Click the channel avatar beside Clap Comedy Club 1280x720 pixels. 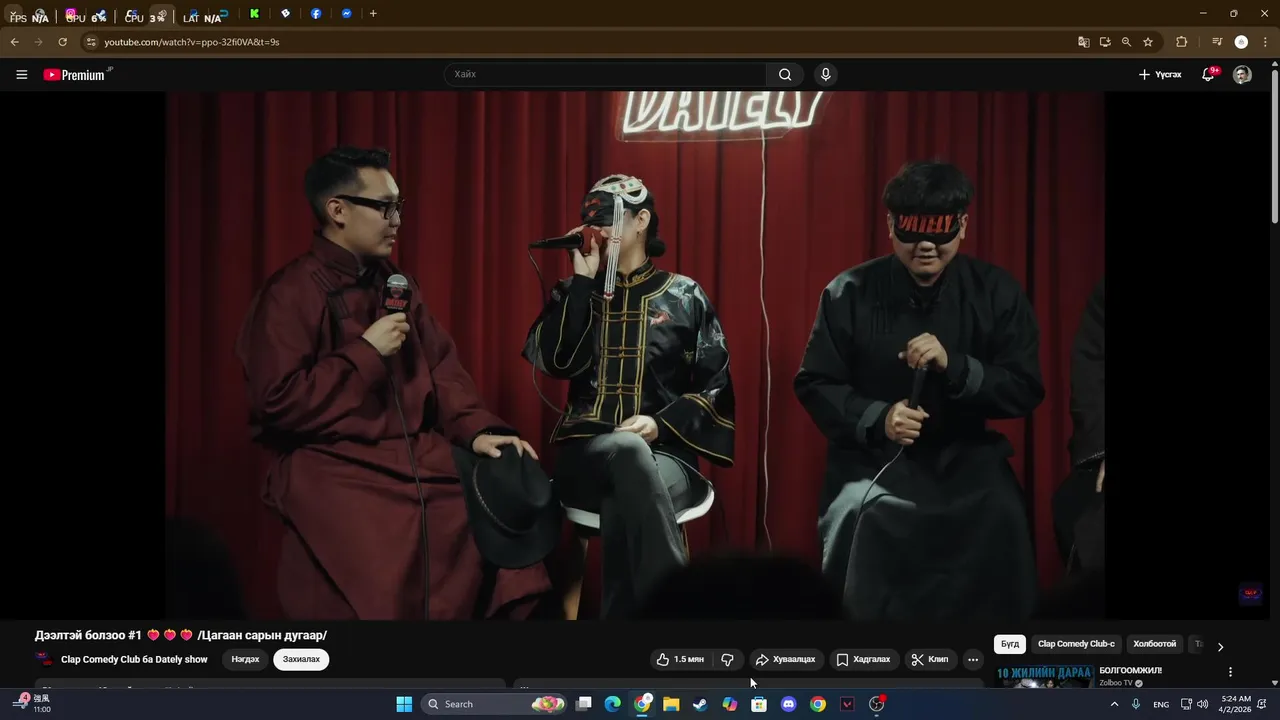[x=44, y=659]
